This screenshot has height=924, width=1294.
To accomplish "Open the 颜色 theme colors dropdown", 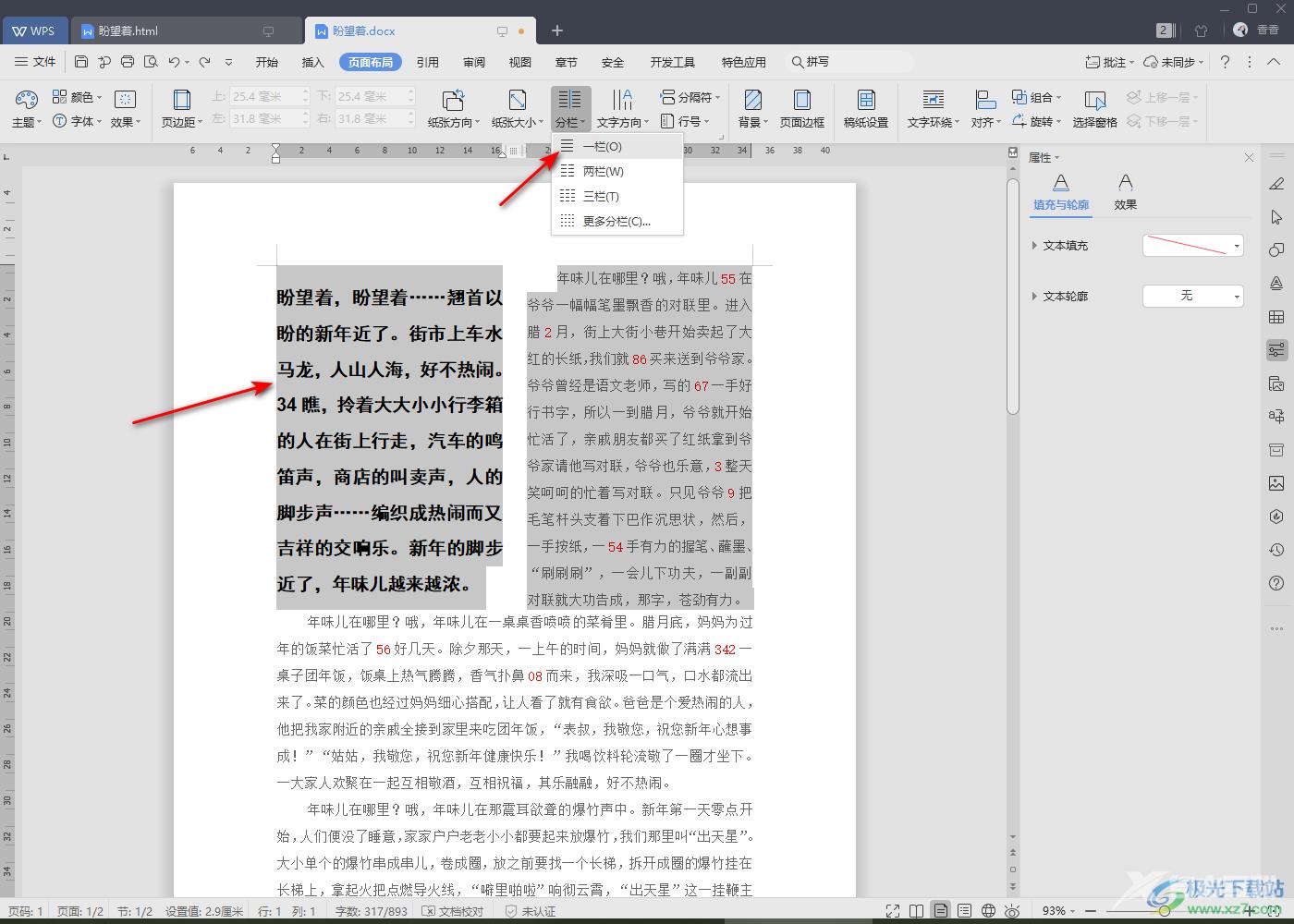I will [78, 96].
